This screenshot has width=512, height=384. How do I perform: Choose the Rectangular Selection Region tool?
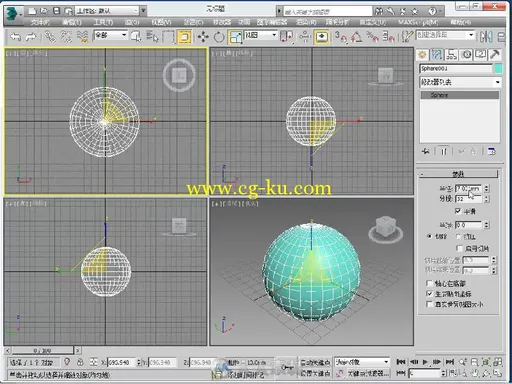click(x=168, y=37)
